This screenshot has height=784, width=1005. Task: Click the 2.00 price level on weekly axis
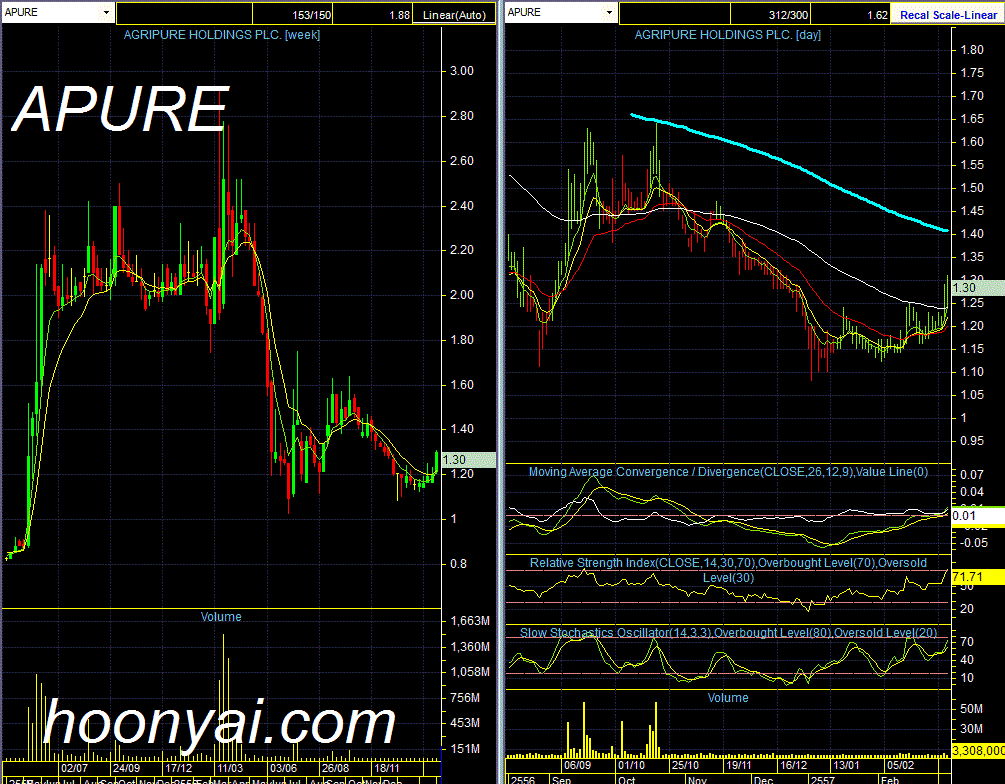[x=461, y=294]
